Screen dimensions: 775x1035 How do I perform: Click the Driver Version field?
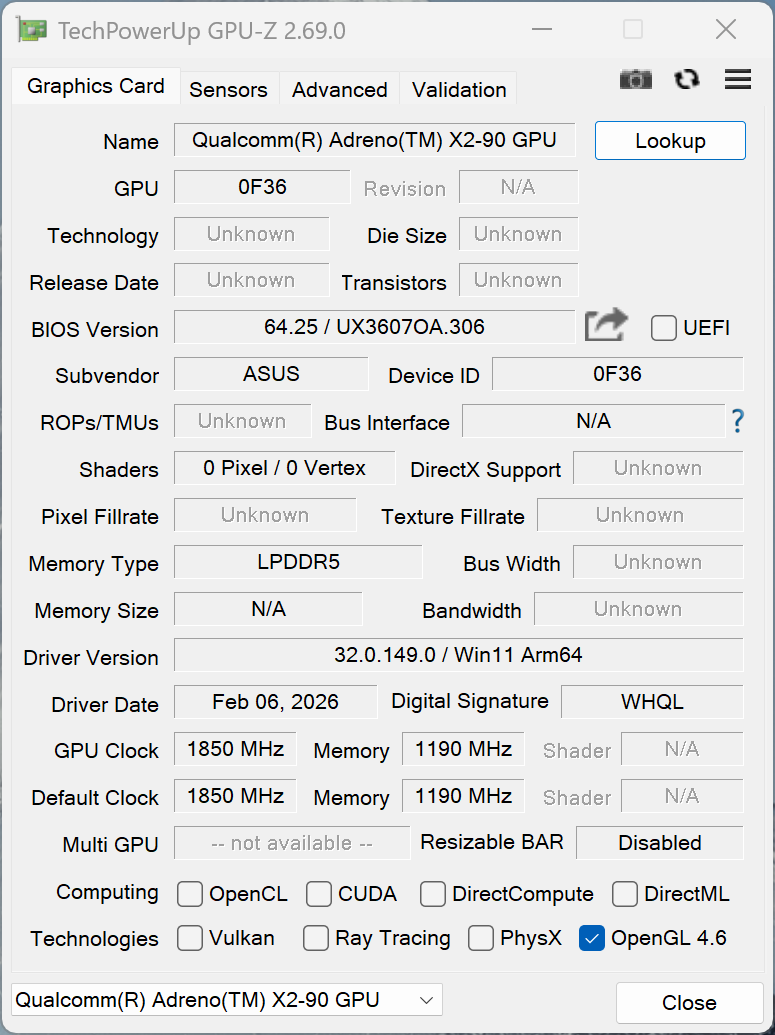pyautogui.click(x=458, y=656)
